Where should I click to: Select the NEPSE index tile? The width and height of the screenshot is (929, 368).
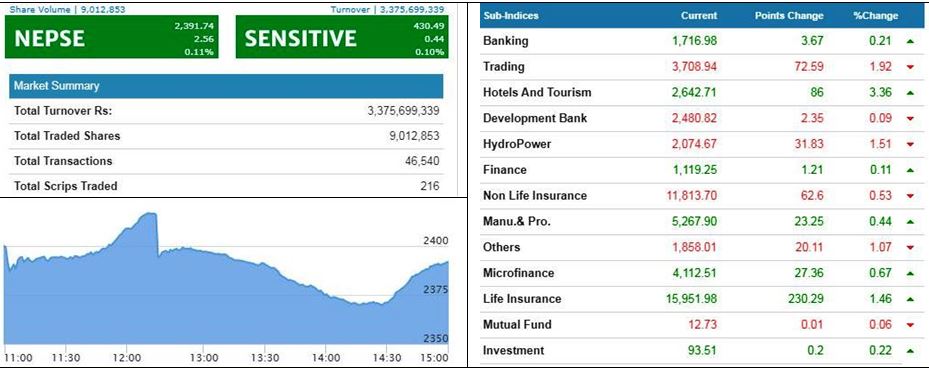pos(111,37)
